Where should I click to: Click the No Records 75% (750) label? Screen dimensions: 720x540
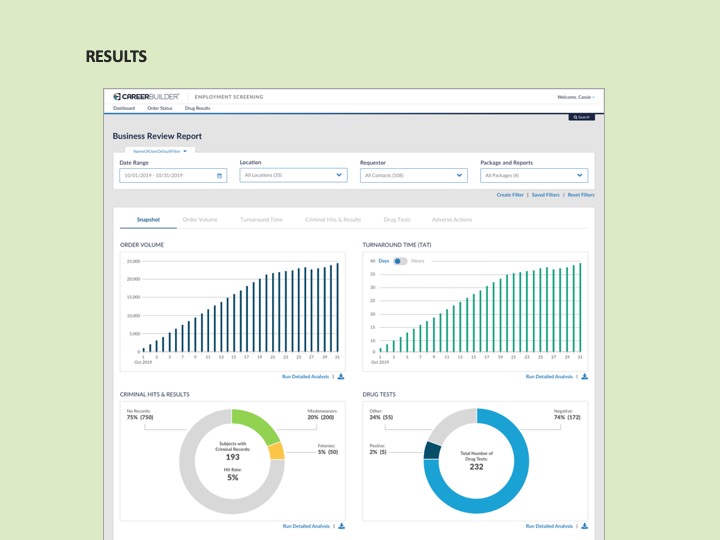pos(140,414)
